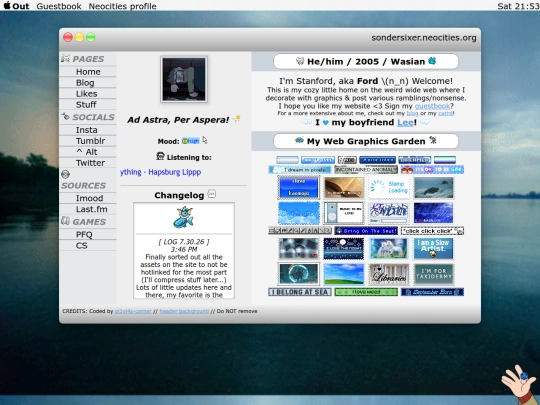Open the Guestbook menu item
Screen dimensions: 540x405
[59, 6]
